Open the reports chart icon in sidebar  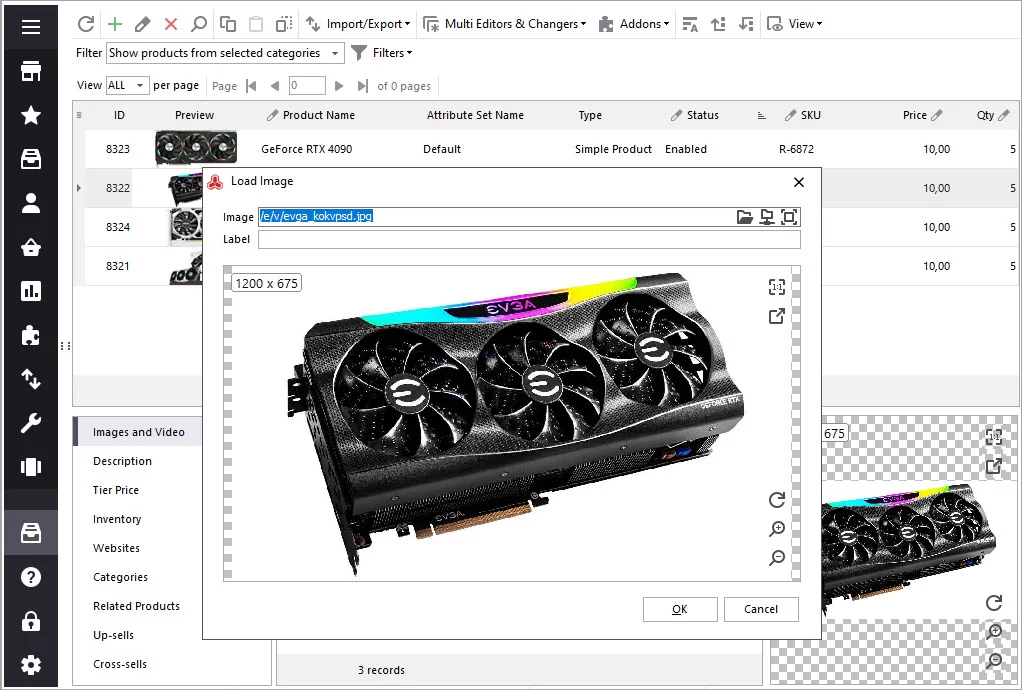[x=31, y=291]
